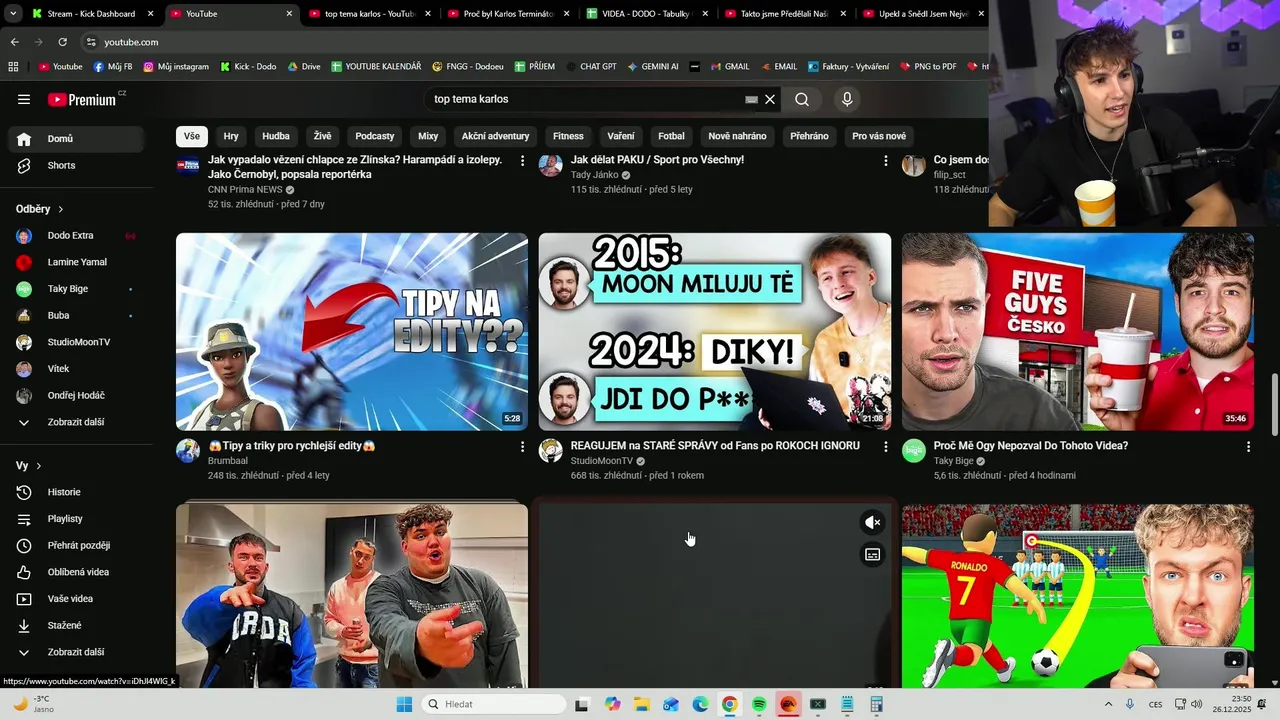This screenshot has height=720, width=1280.
Task: Open the Ronaldo football game video thumbnail
Action: point(1078,596)
